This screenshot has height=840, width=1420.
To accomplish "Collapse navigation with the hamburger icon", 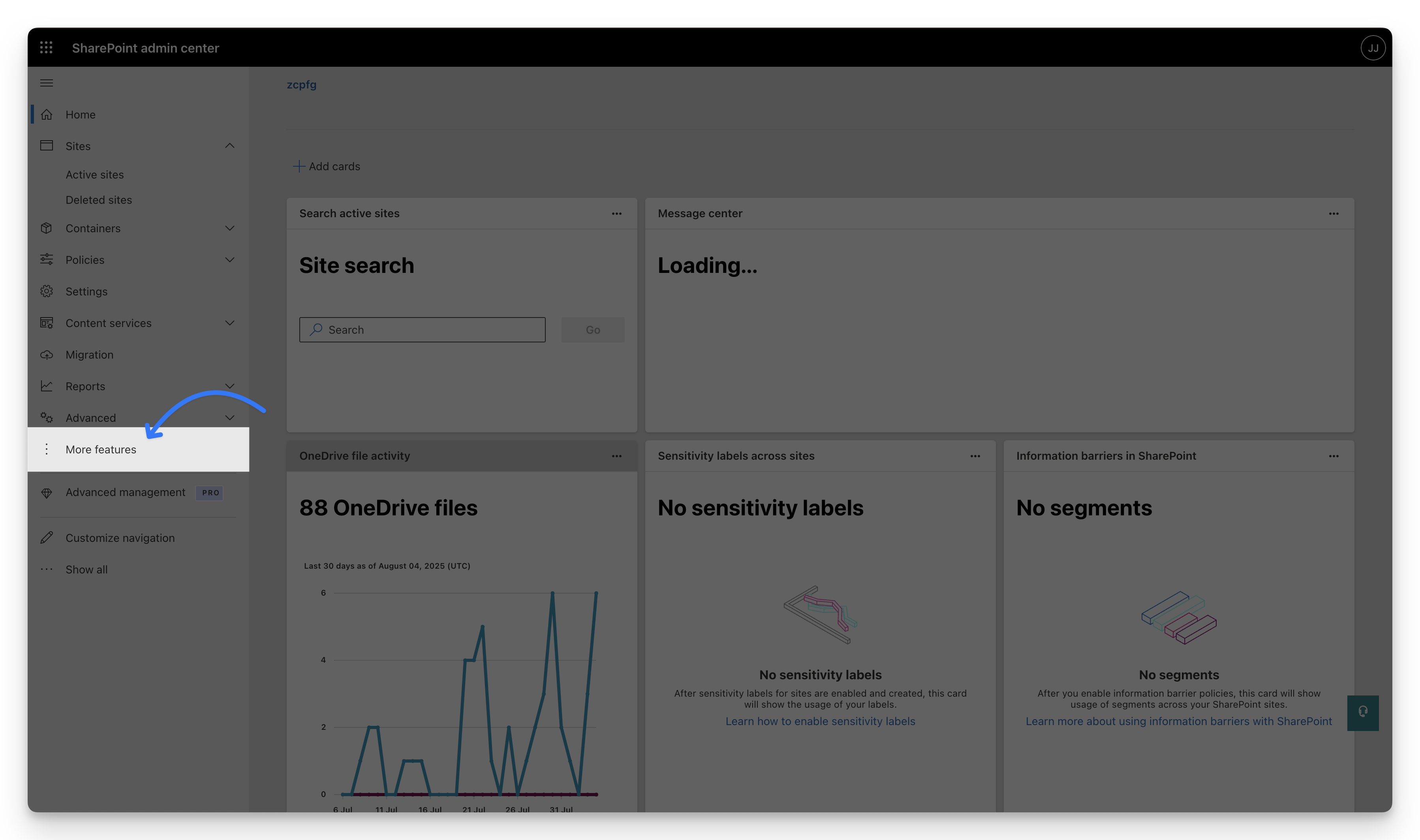I will point(47,83).
